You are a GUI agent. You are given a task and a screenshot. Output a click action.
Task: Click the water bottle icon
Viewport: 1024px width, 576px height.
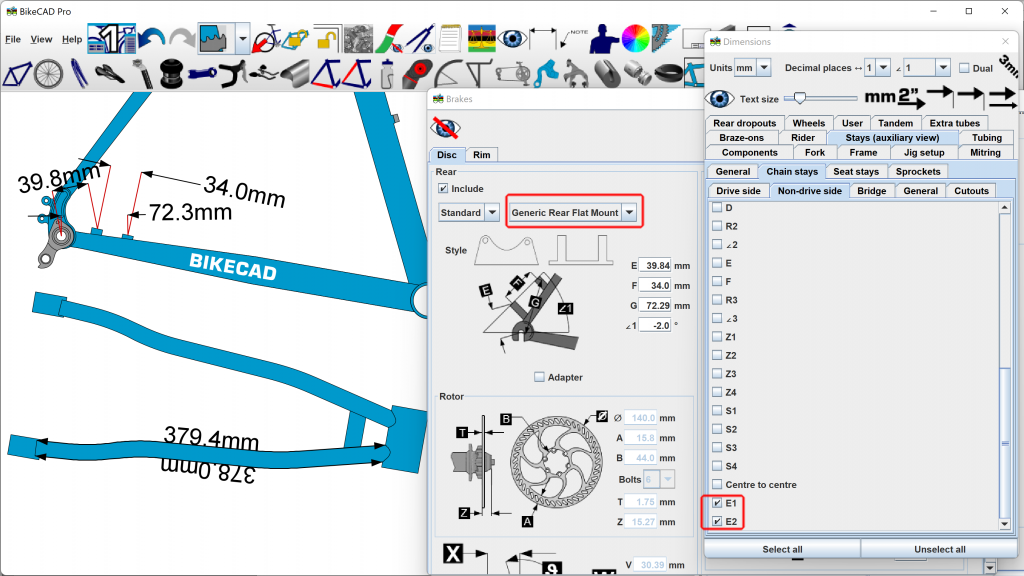click(387, 74)
